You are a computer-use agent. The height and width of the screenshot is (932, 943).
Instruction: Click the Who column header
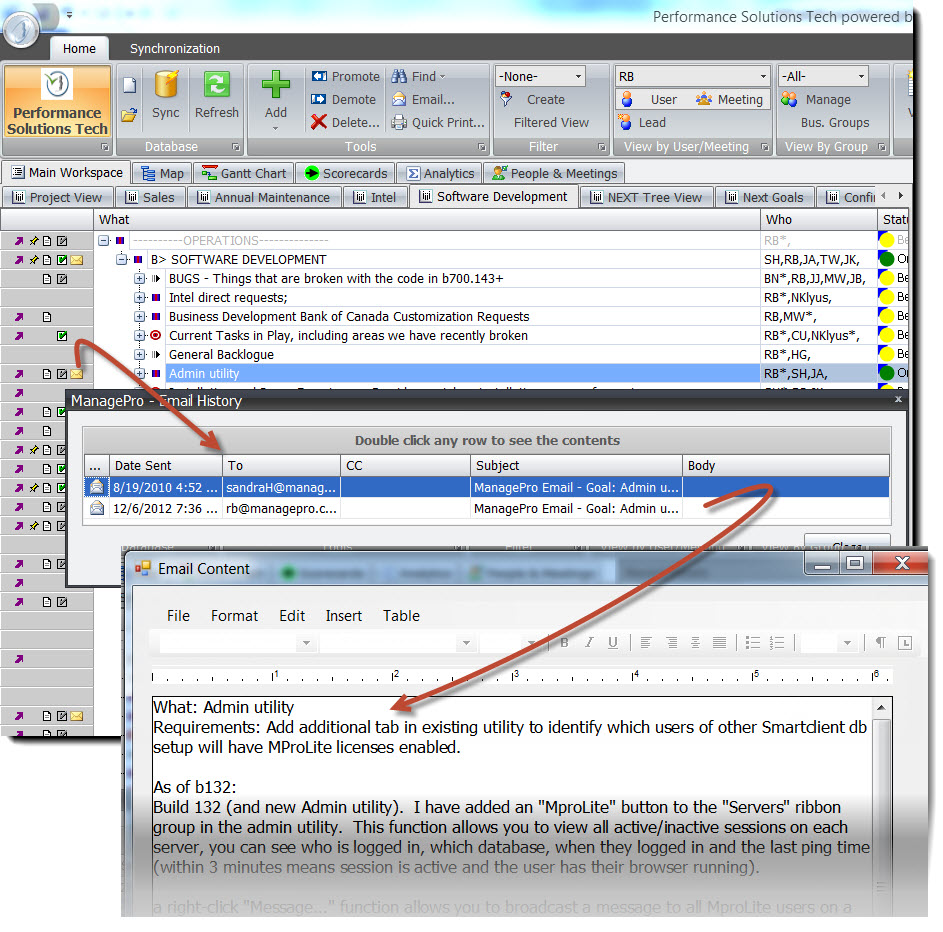818,219
